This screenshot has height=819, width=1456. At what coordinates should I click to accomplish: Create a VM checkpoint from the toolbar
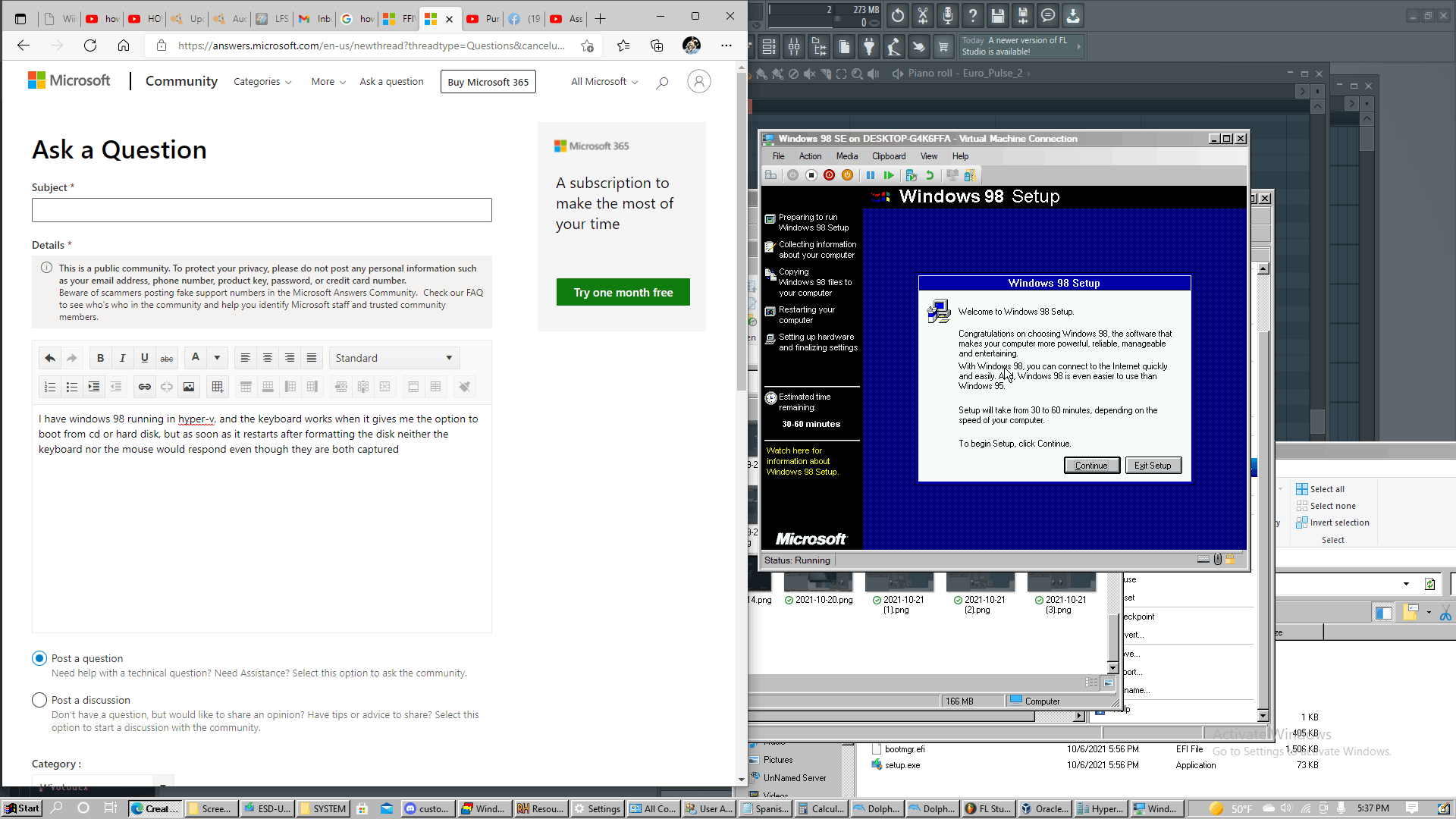[x=912, y=175]
